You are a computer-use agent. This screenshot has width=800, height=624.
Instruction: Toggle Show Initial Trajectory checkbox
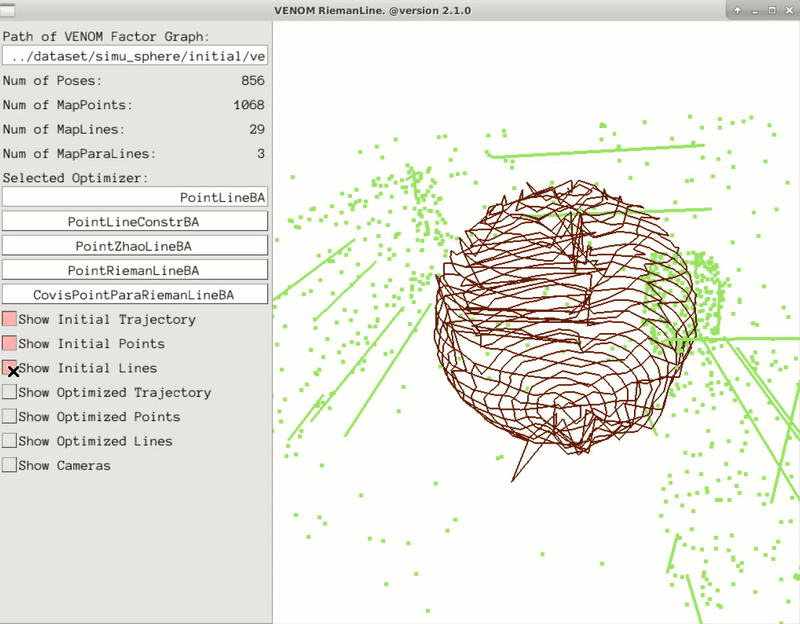10,320
